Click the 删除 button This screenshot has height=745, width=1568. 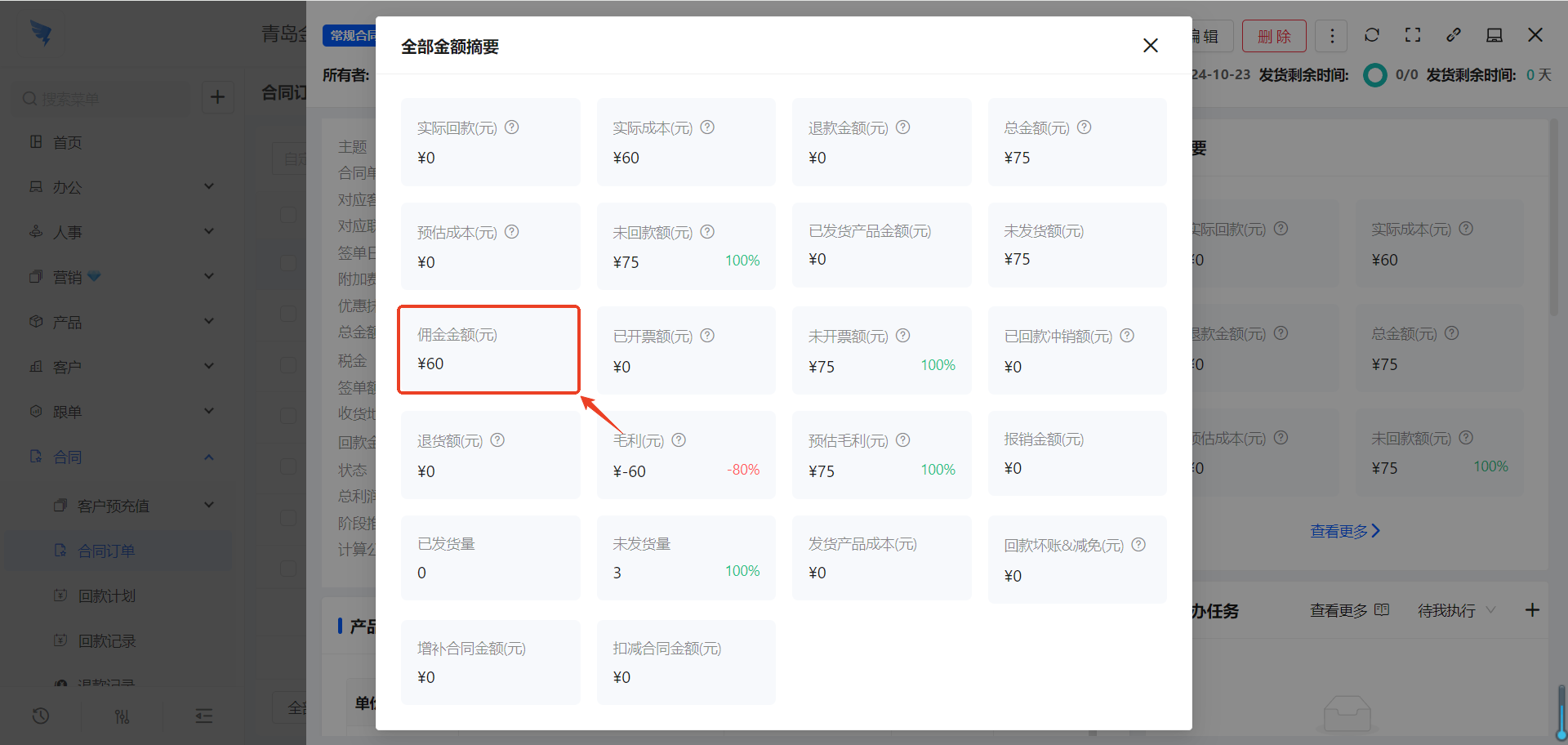(x=1274, y=36)
